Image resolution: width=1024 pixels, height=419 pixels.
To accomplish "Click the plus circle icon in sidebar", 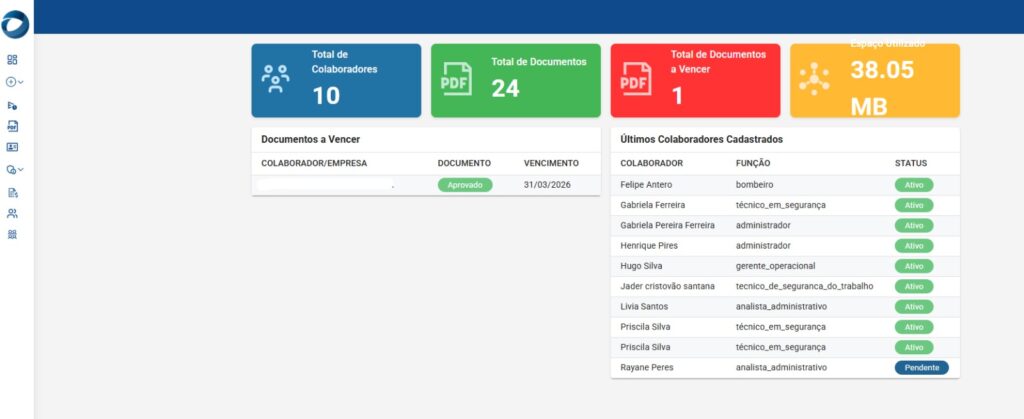I will [11, 82].
